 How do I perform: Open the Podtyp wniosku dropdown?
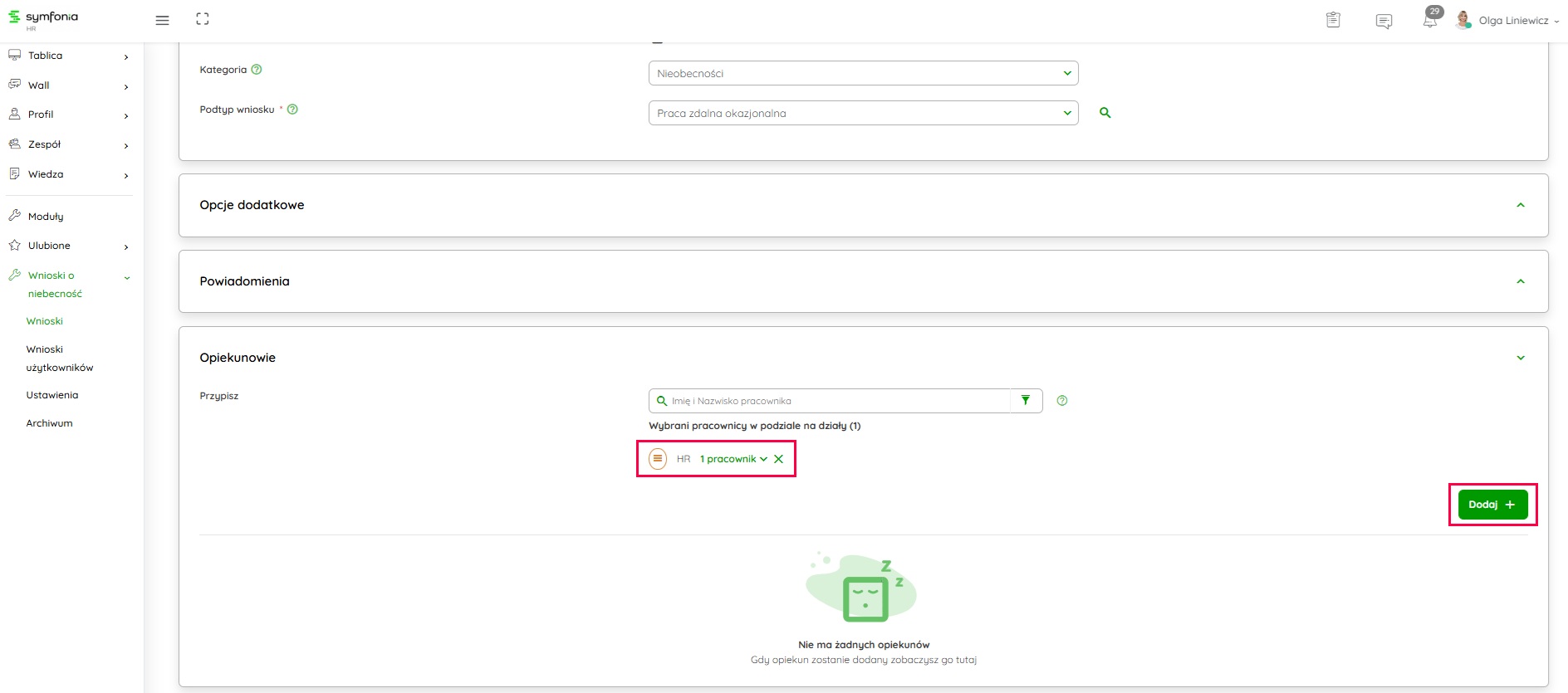(863, 113)
